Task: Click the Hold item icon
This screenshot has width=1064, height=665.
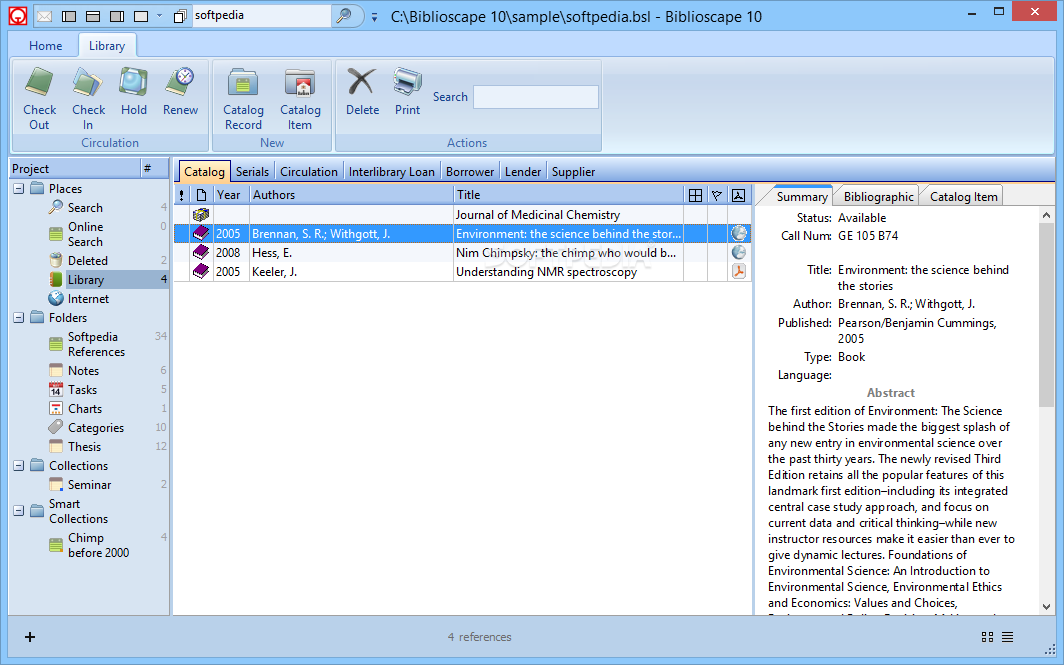Action: (x=133, y=83)
